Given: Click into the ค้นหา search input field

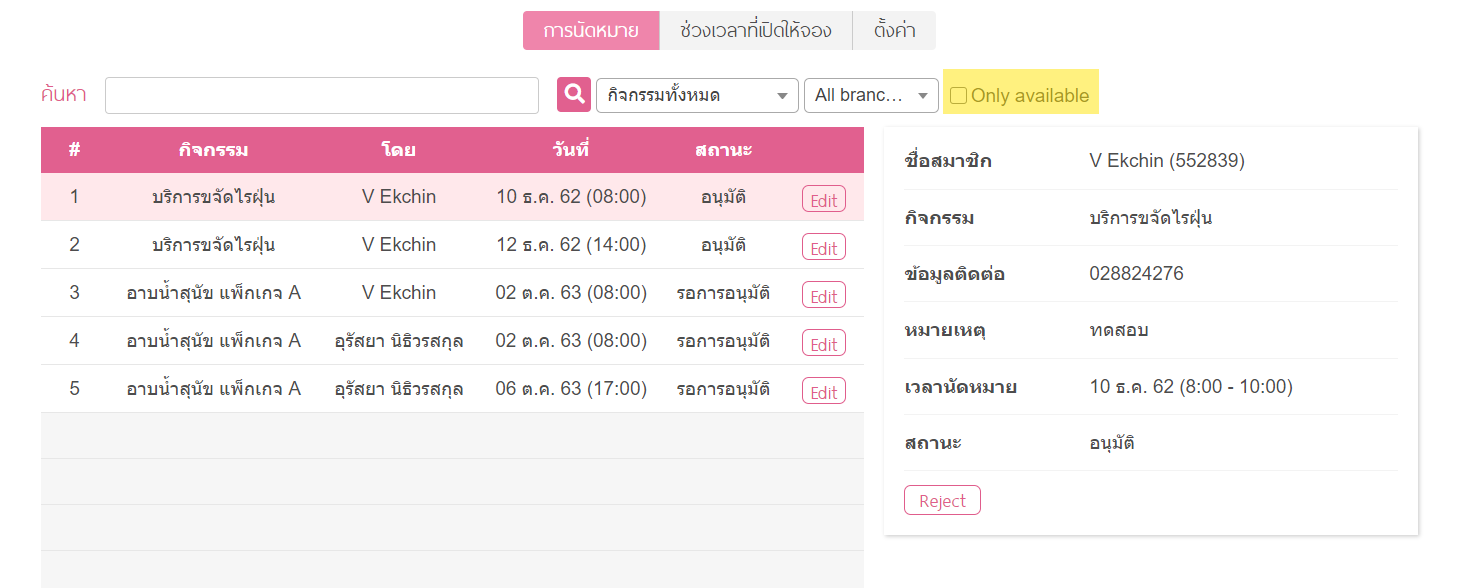Looking at the screenshot, I should [x=322, y=95].
